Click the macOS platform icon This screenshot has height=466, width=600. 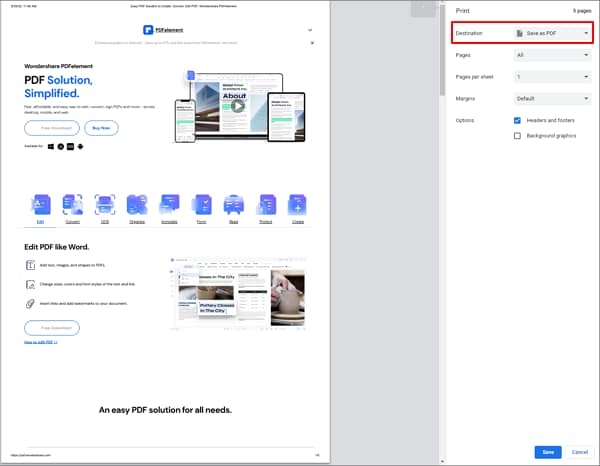click(x=61, y=147)
